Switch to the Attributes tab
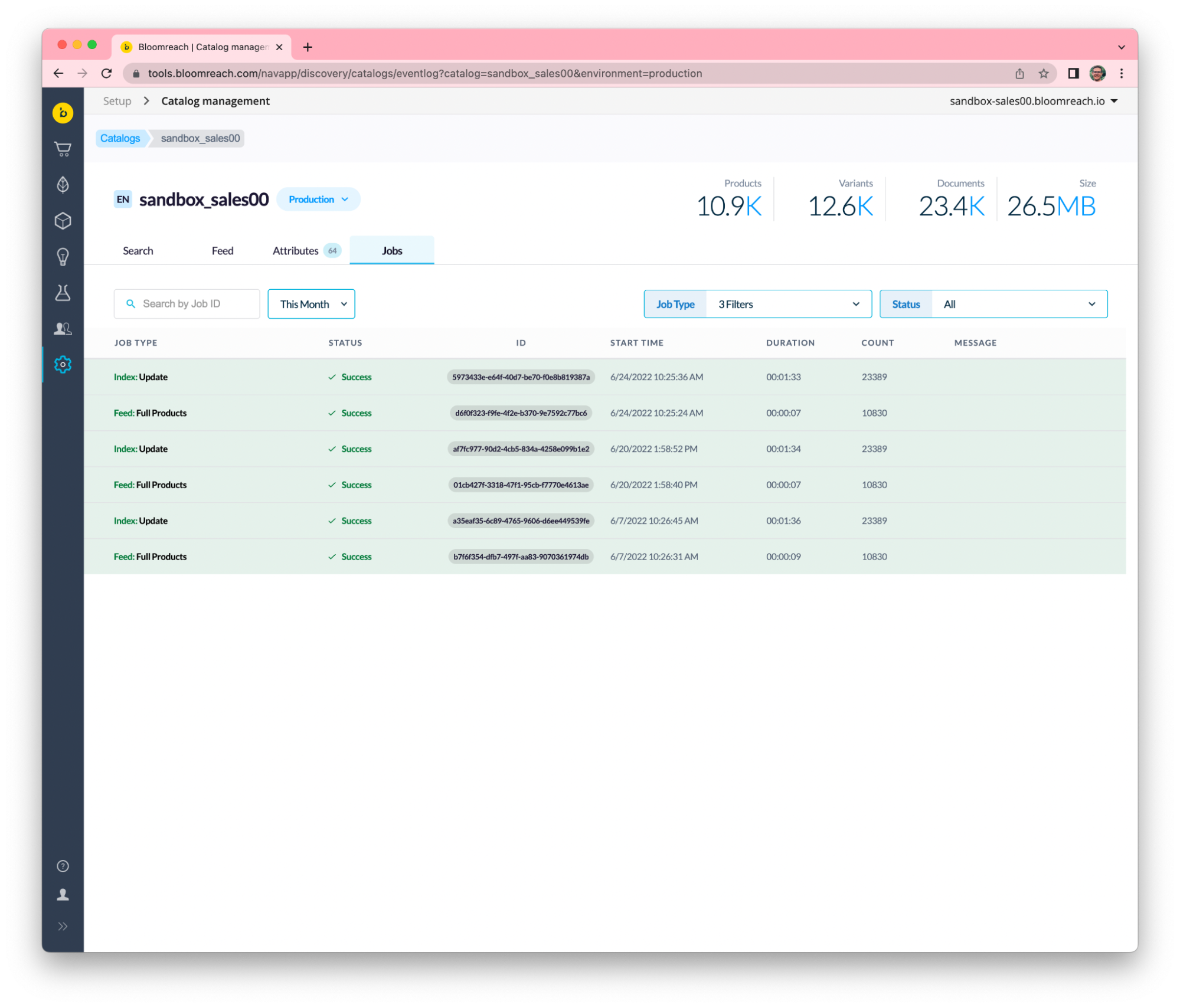 click(305, 251)
